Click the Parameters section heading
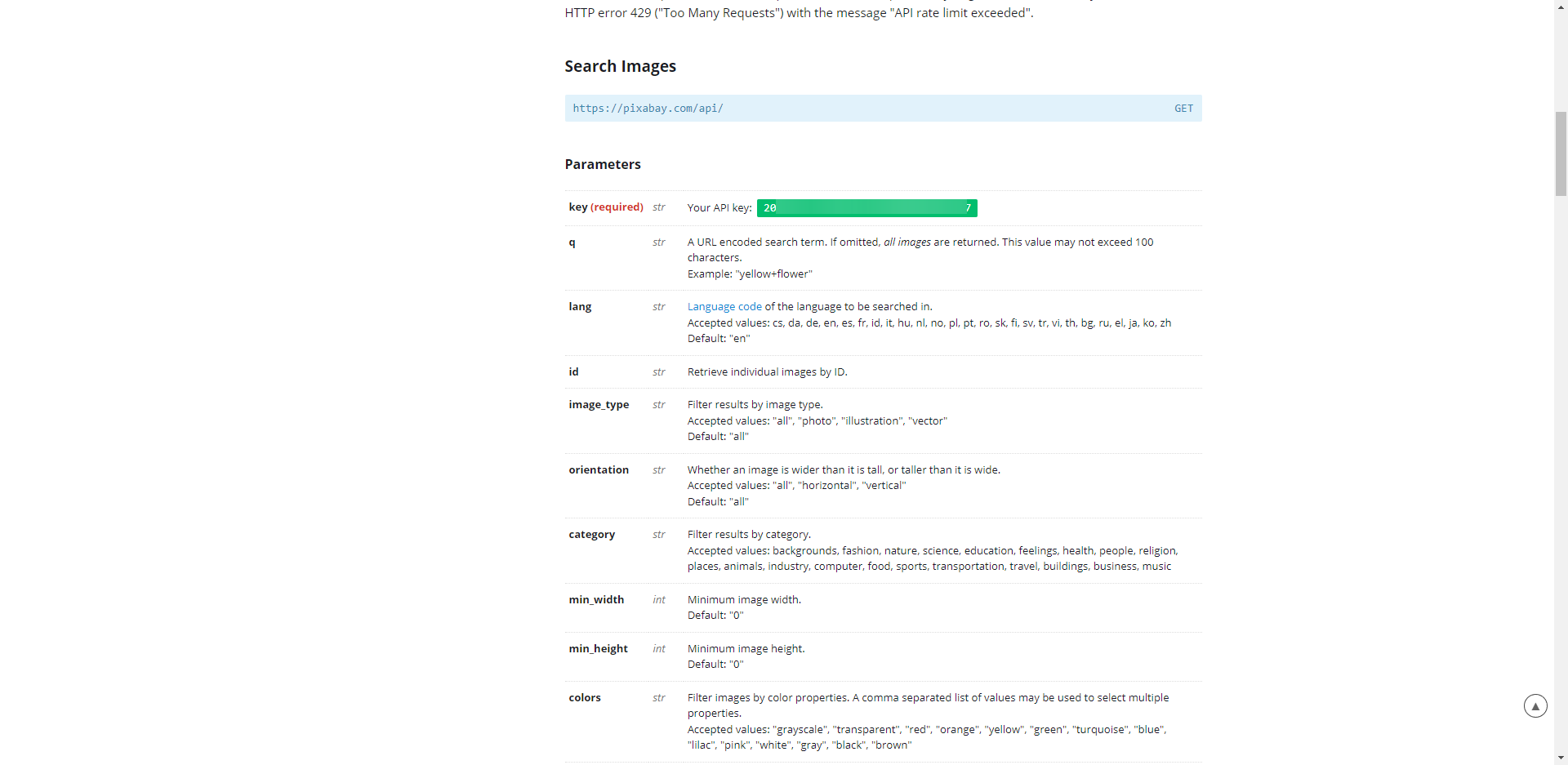 point(603,164)
